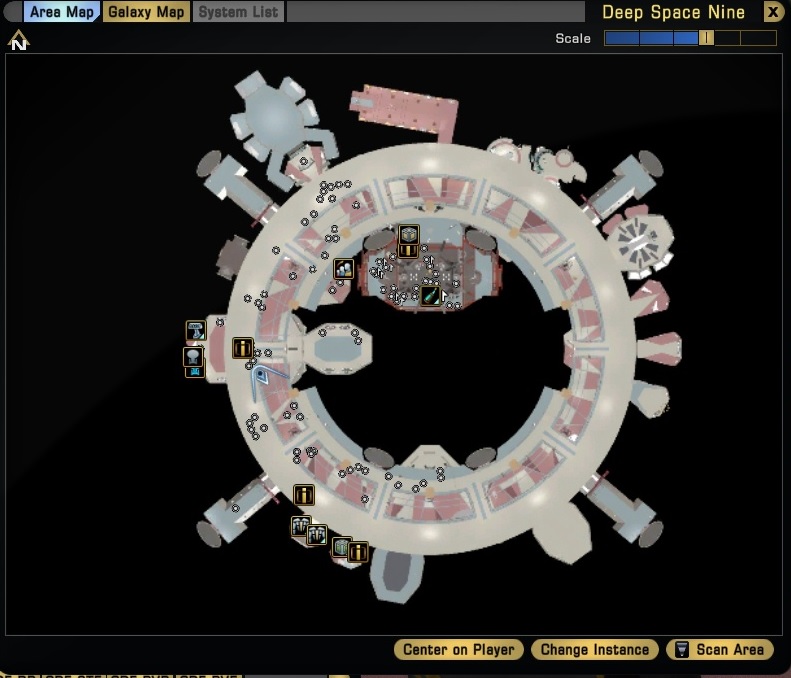Click the Scale slider gold handle
The width and height of the screenshot is (791, 678).
(706, 38)
